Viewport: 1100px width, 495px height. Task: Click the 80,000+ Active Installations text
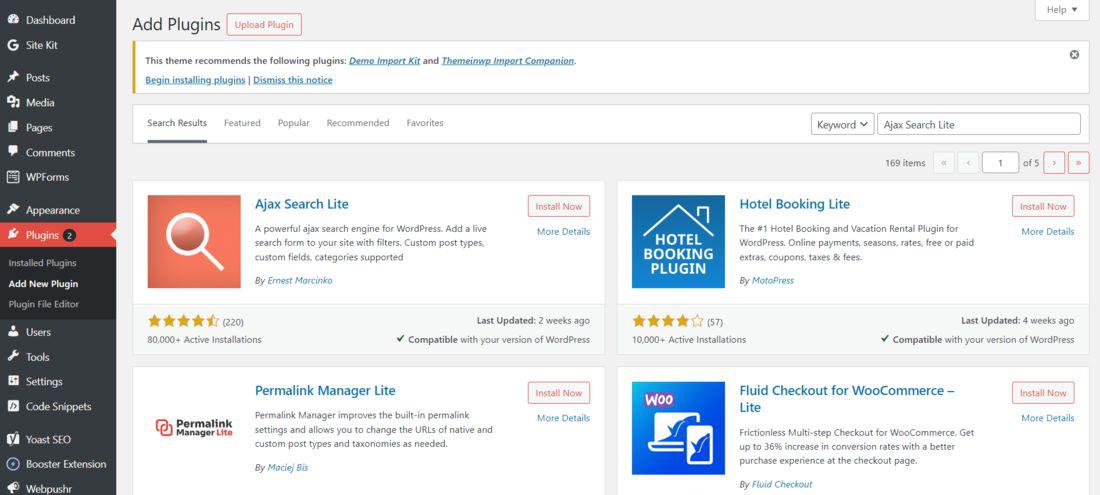coord(204,339)
